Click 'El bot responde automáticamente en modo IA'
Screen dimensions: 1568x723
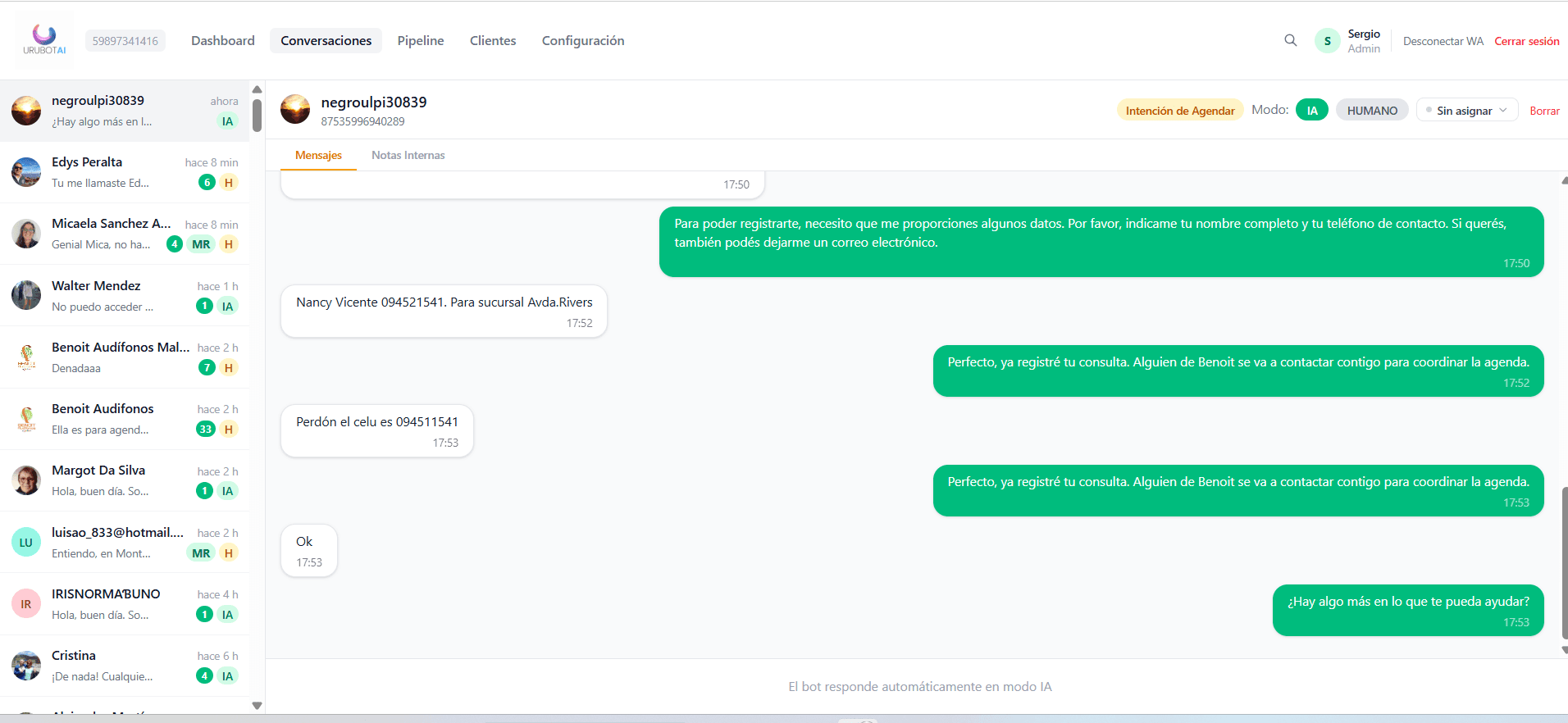tap(920, 686)
